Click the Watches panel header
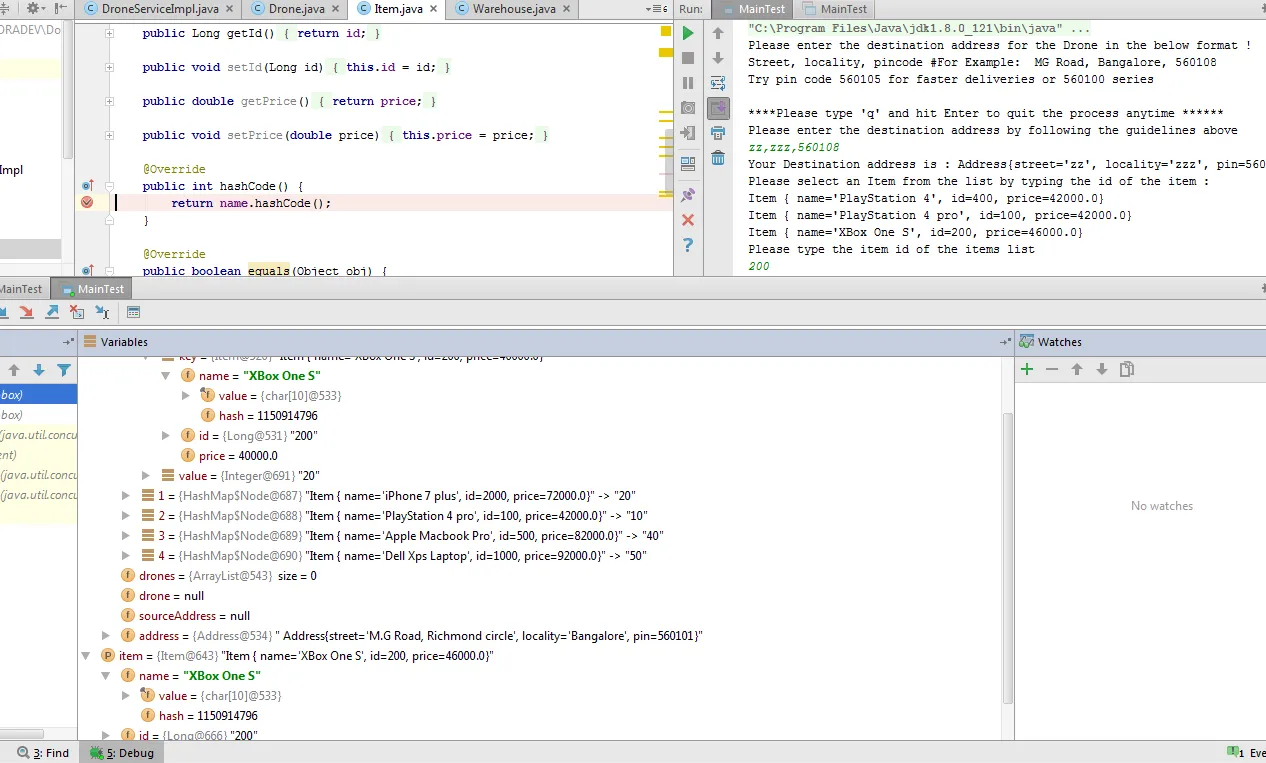 click(x=1140, y=342)
